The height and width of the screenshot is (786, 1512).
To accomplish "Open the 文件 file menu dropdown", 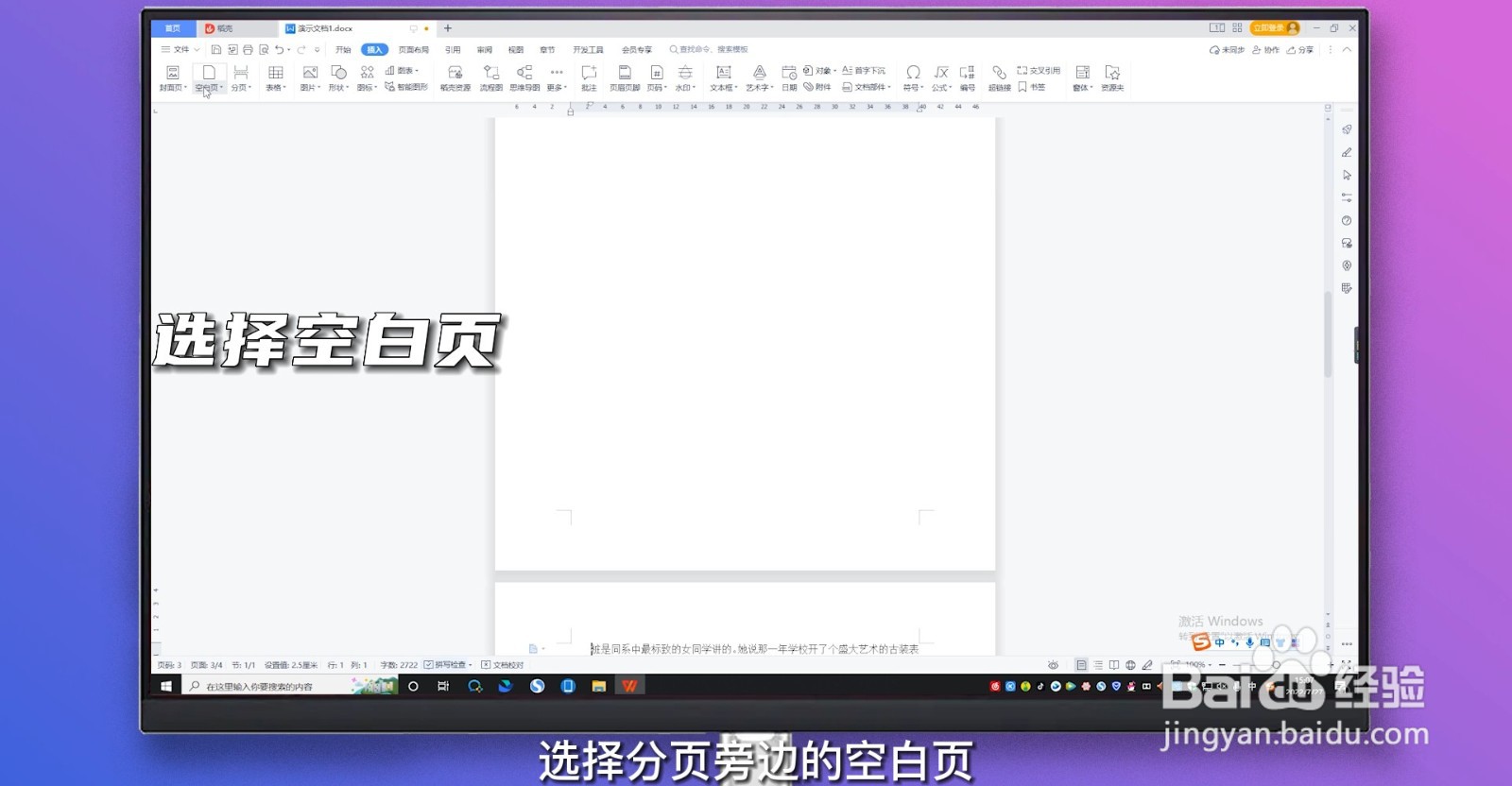I will (x=180, y=50).
